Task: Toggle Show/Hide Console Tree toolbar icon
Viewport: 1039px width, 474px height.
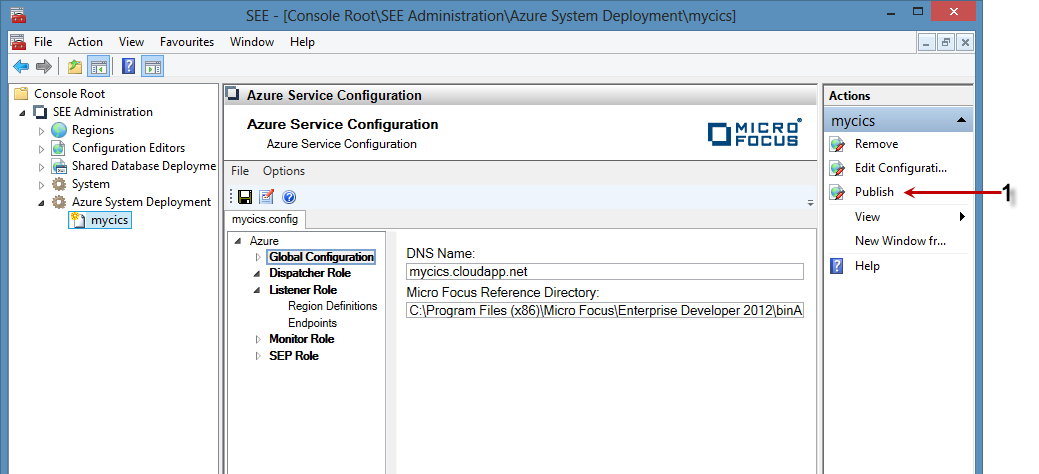Action: tap(99, 66)
